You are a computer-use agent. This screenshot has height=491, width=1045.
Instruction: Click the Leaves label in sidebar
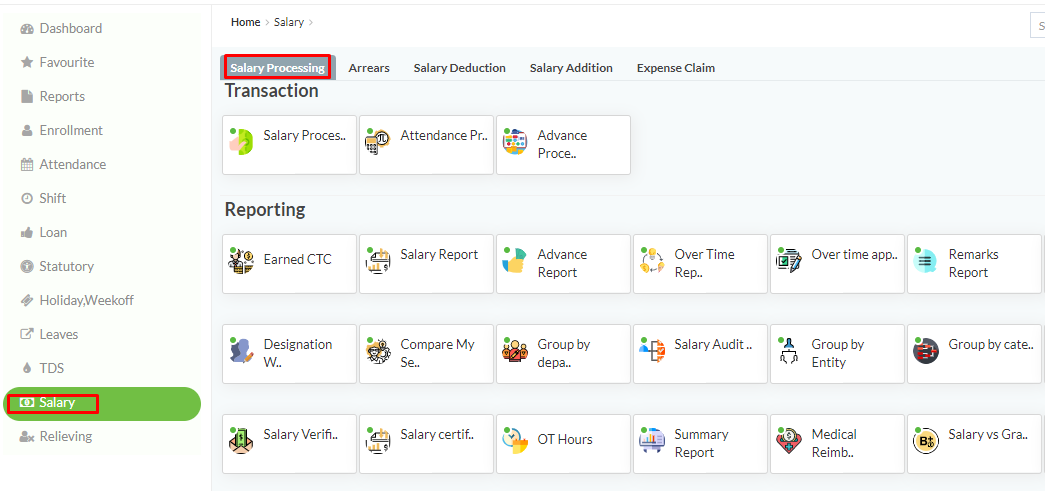[x=59, y=334]
